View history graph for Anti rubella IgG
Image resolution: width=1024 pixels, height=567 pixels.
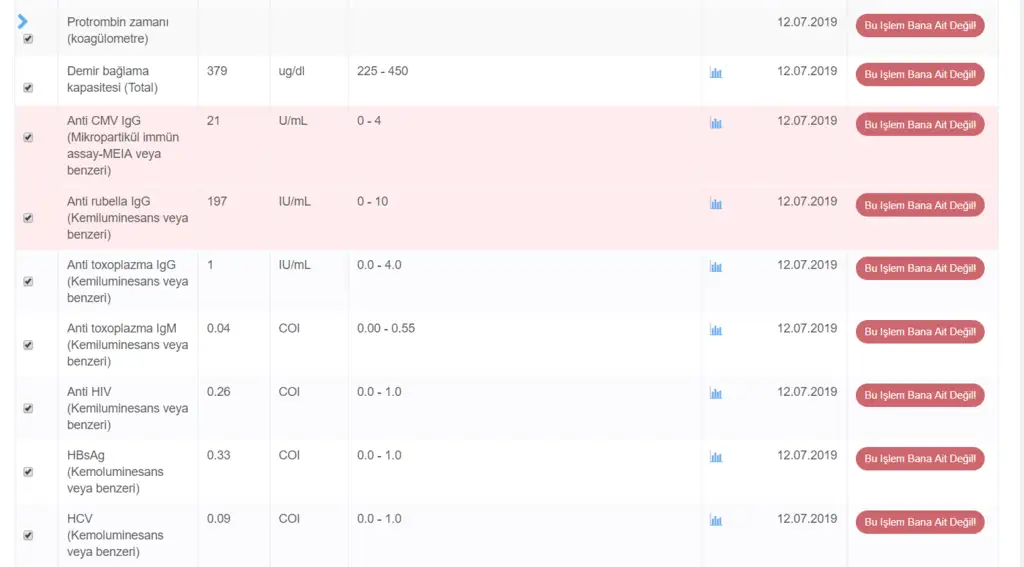coord(715,204)
